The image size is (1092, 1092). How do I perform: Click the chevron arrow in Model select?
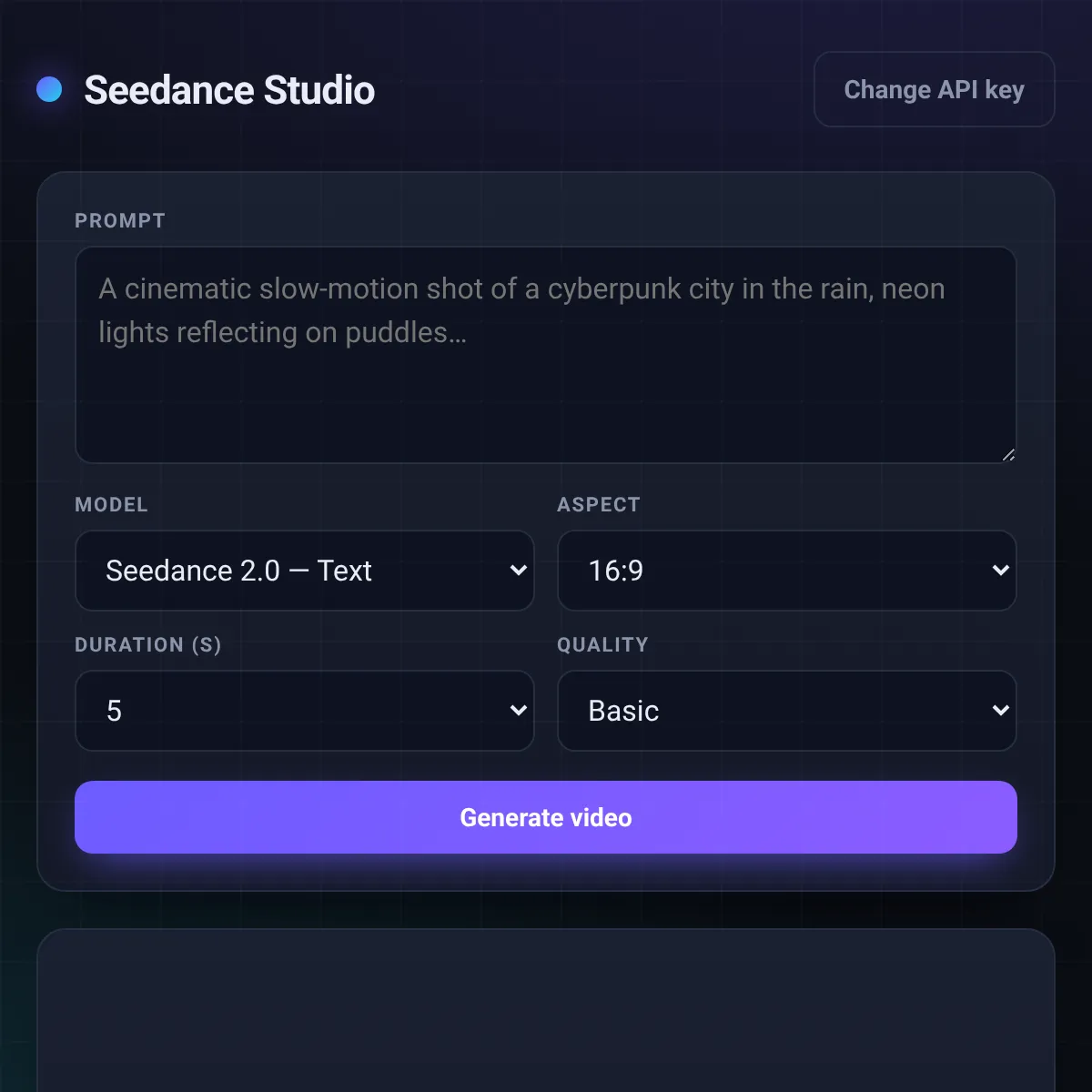519,571
